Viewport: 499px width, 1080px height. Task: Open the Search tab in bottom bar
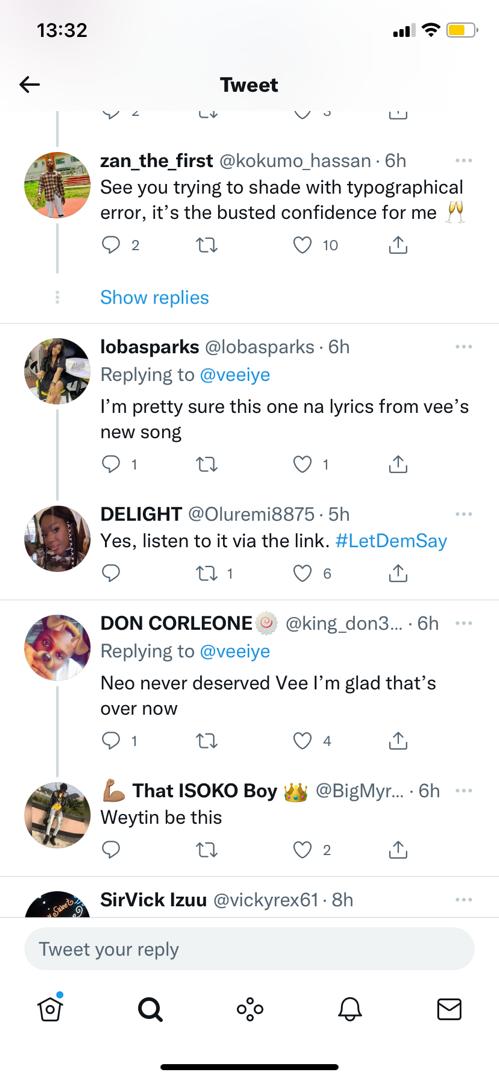[150, 1010]
